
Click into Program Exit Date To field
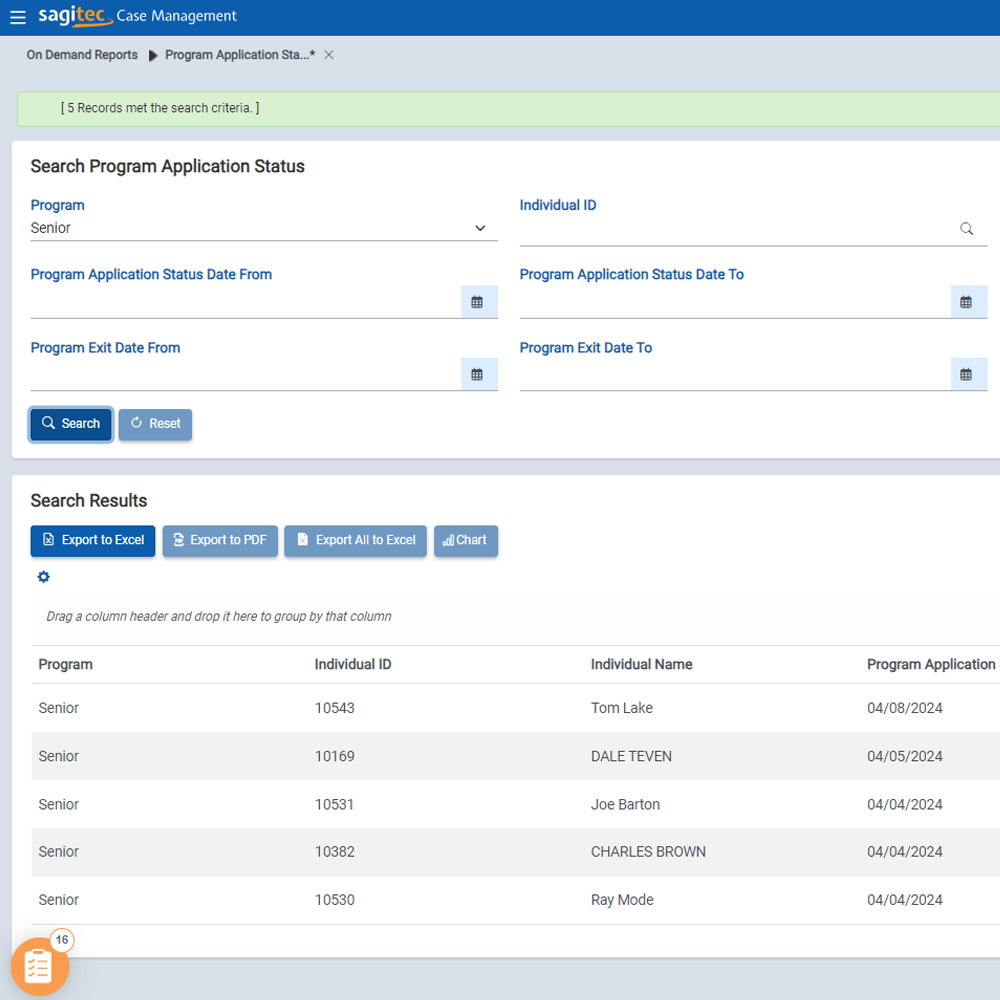point(735,375)
